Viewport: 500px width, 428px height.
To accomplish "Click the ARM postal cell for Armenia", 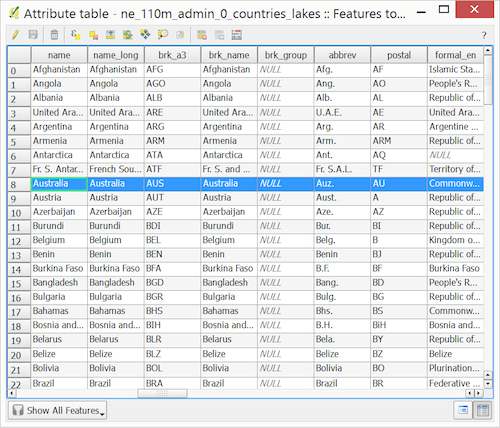I will 399,141.
